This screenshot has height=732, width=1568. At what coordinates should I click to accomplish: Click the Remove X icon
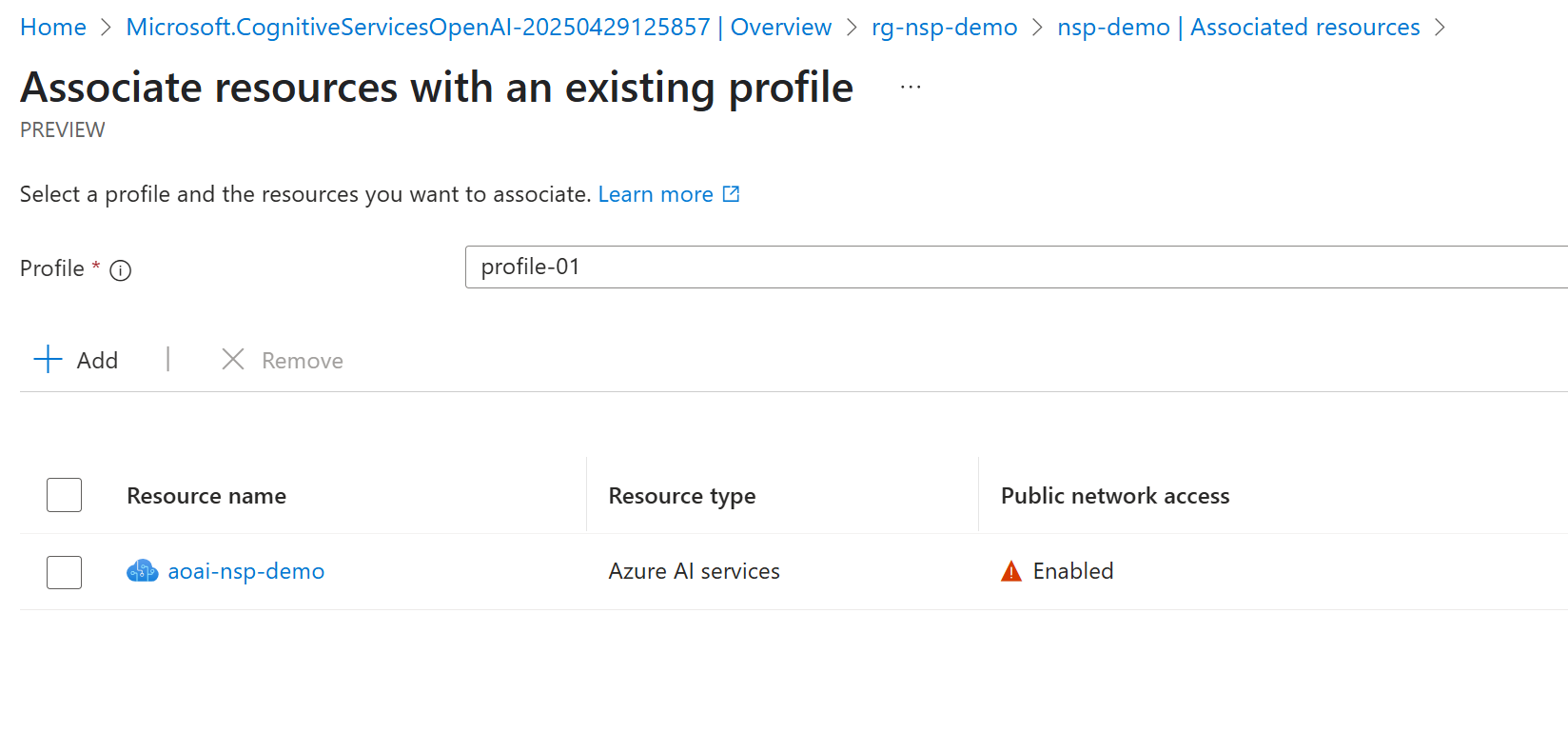point(233,360)
